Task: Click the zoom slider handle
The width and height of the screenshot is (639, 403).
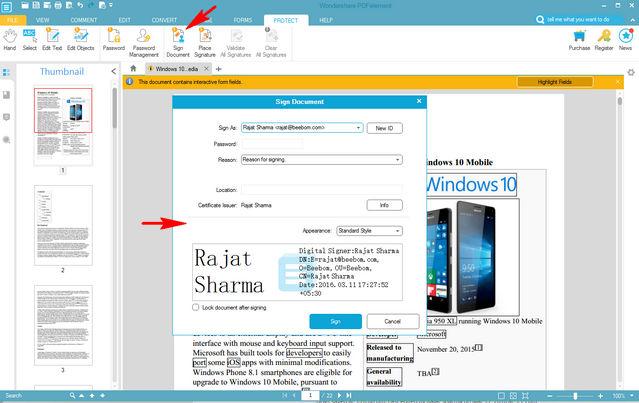Action: click(x=575, y=396)
